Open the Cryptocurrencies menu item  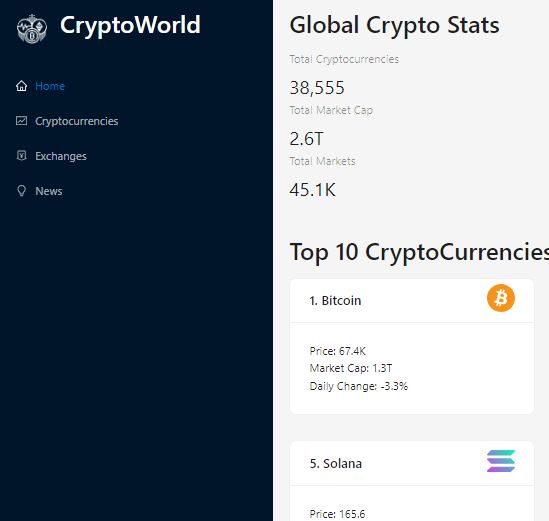(77, 121)
